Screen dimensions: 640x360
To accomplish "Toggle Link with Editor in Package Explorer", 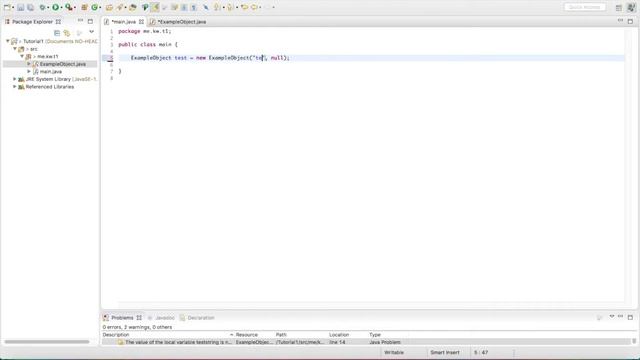I will (67, 33).
